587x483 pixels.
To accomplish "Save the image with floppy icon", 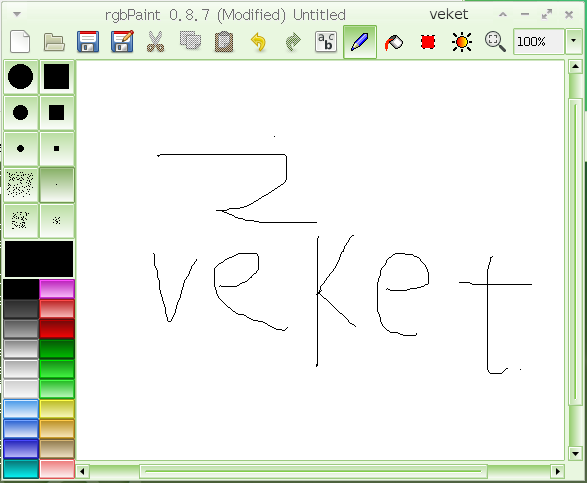I will (88, 42).
